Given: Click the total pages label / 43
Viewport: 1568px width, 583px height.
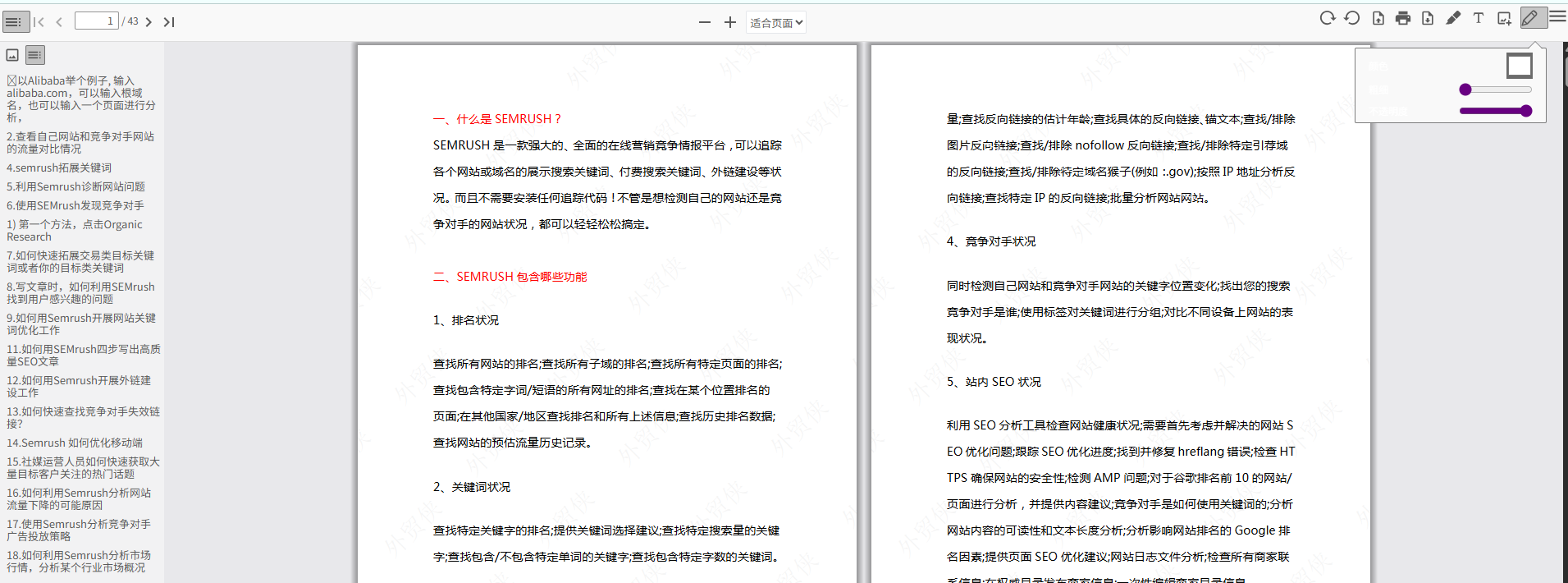Looking at the screenshot, I should (x=130, y=21).
